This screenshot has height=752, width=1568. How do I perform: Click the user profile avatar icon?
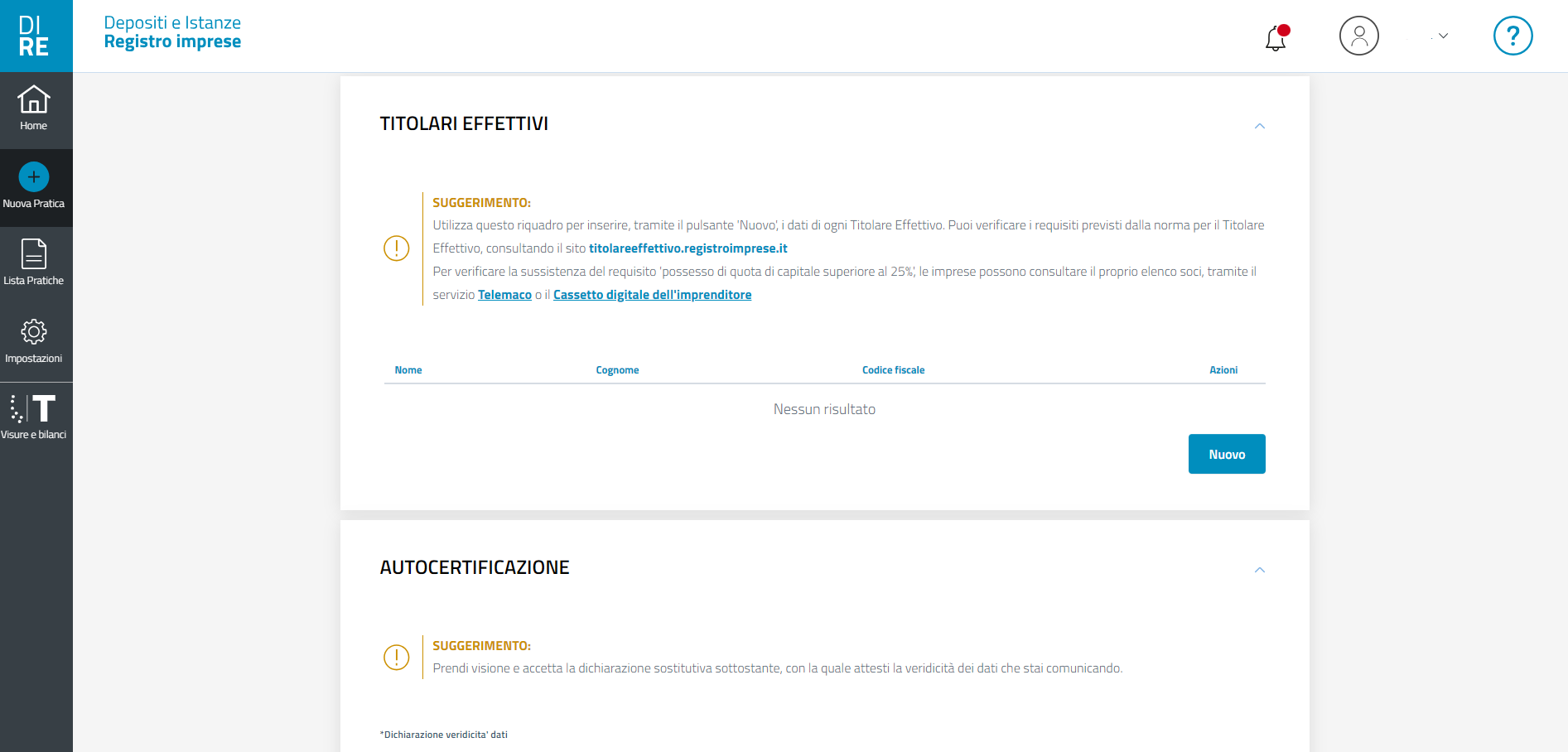click(x=1358, y=36)
